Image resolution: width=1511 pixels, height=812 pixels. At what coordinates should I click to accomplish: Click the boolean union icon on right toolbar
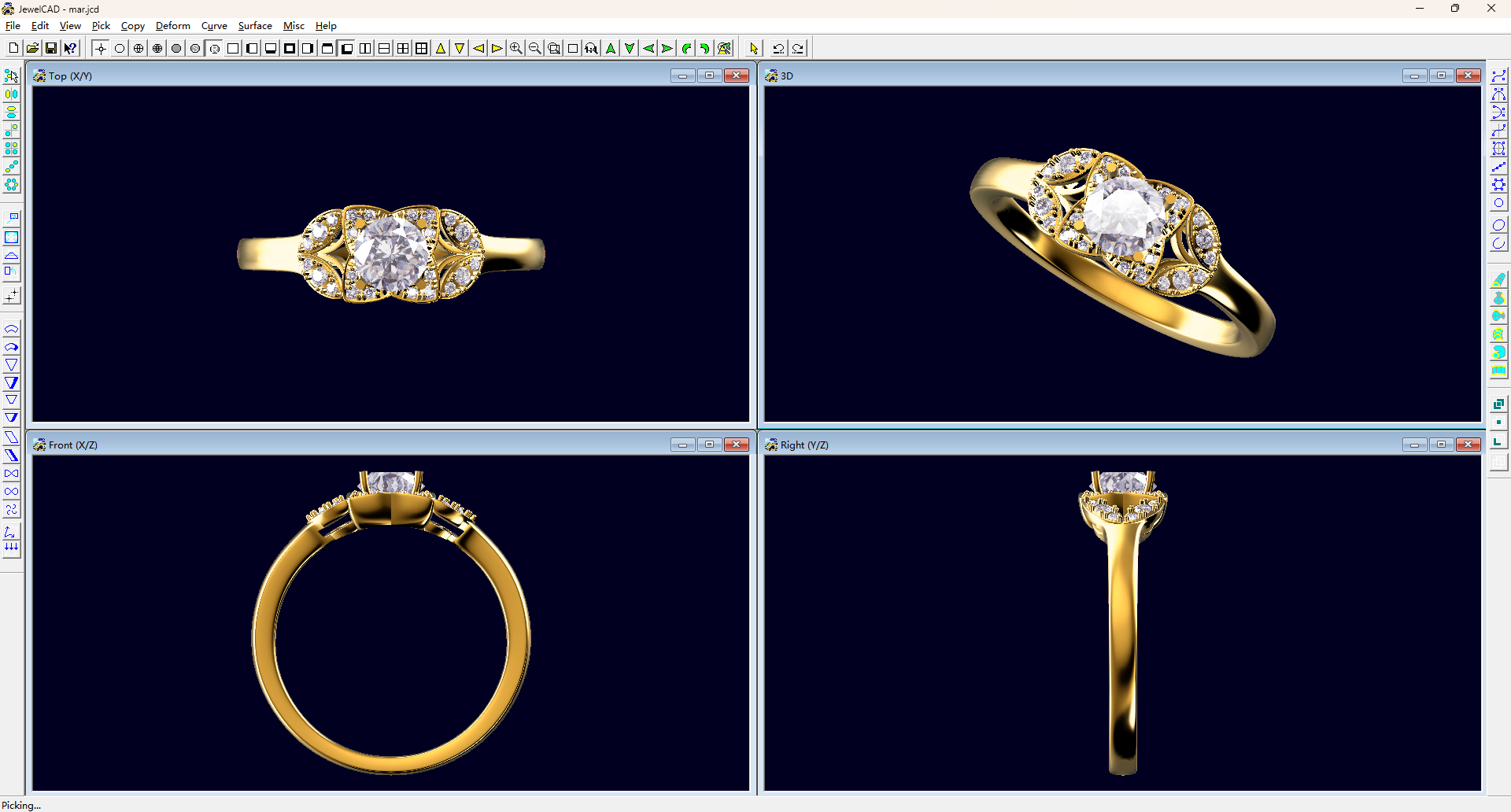1498,404
